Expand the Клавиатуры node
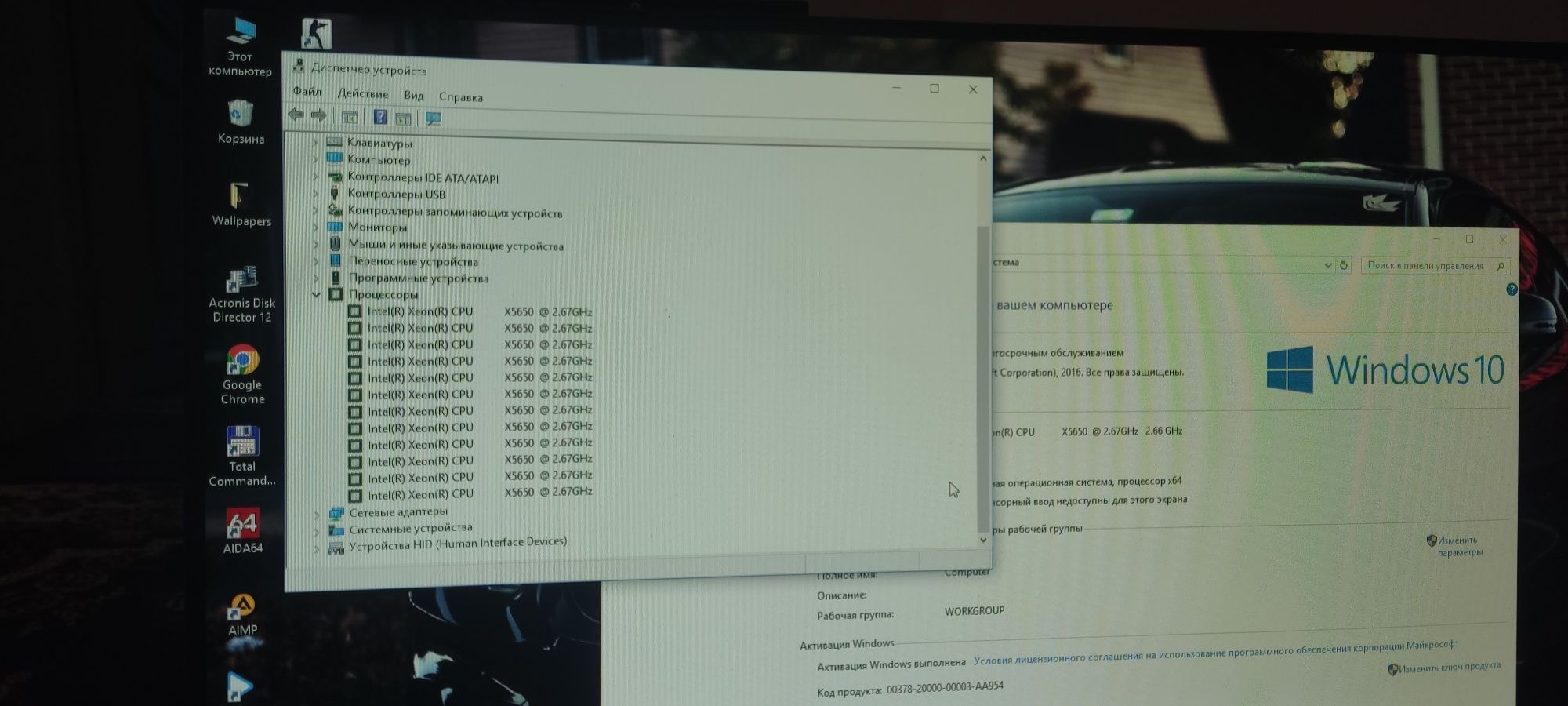1568x706 pixels. coord(315,142)
